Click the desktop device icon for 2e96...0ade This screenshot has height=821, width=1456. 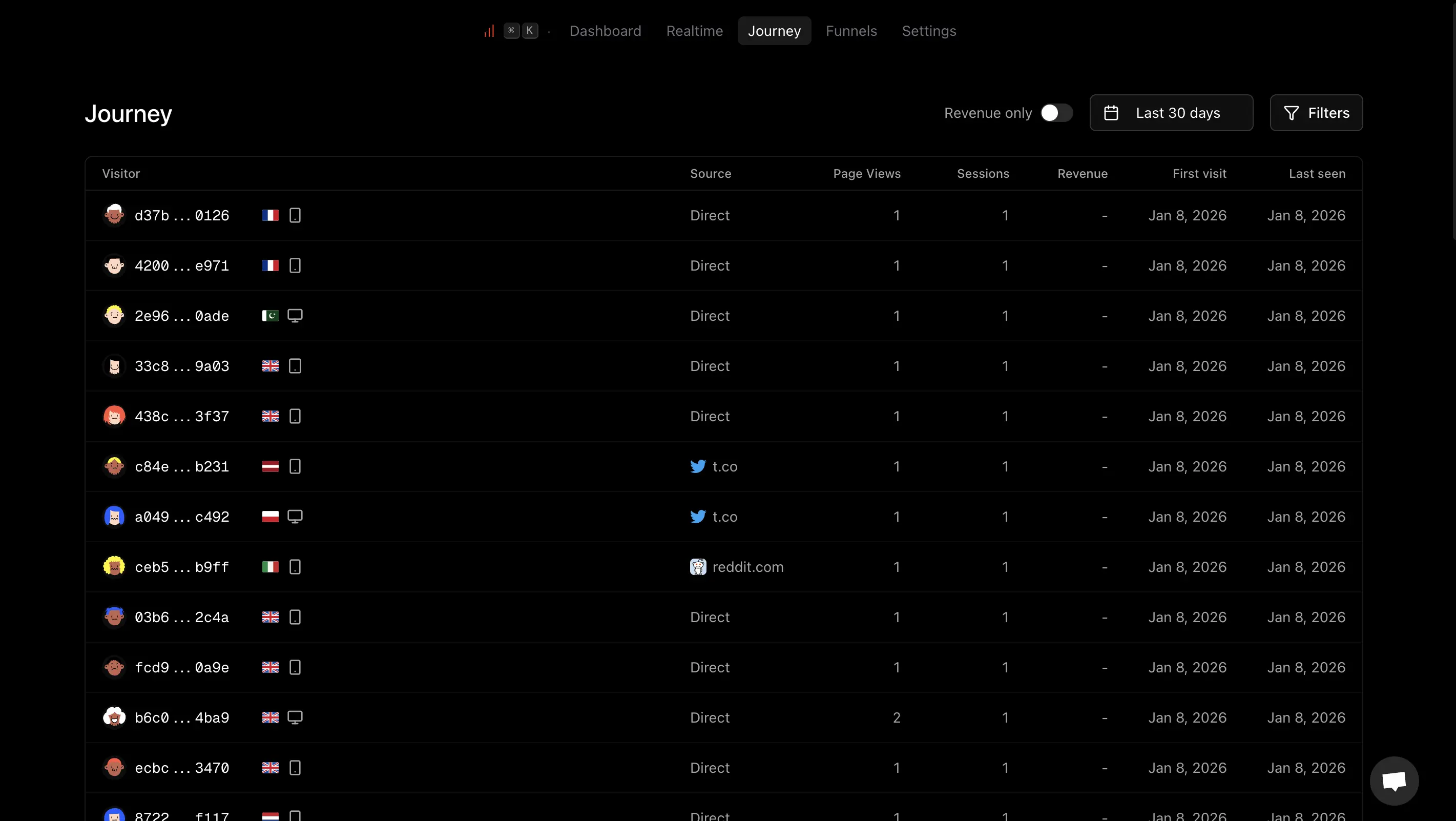point(295,316)
